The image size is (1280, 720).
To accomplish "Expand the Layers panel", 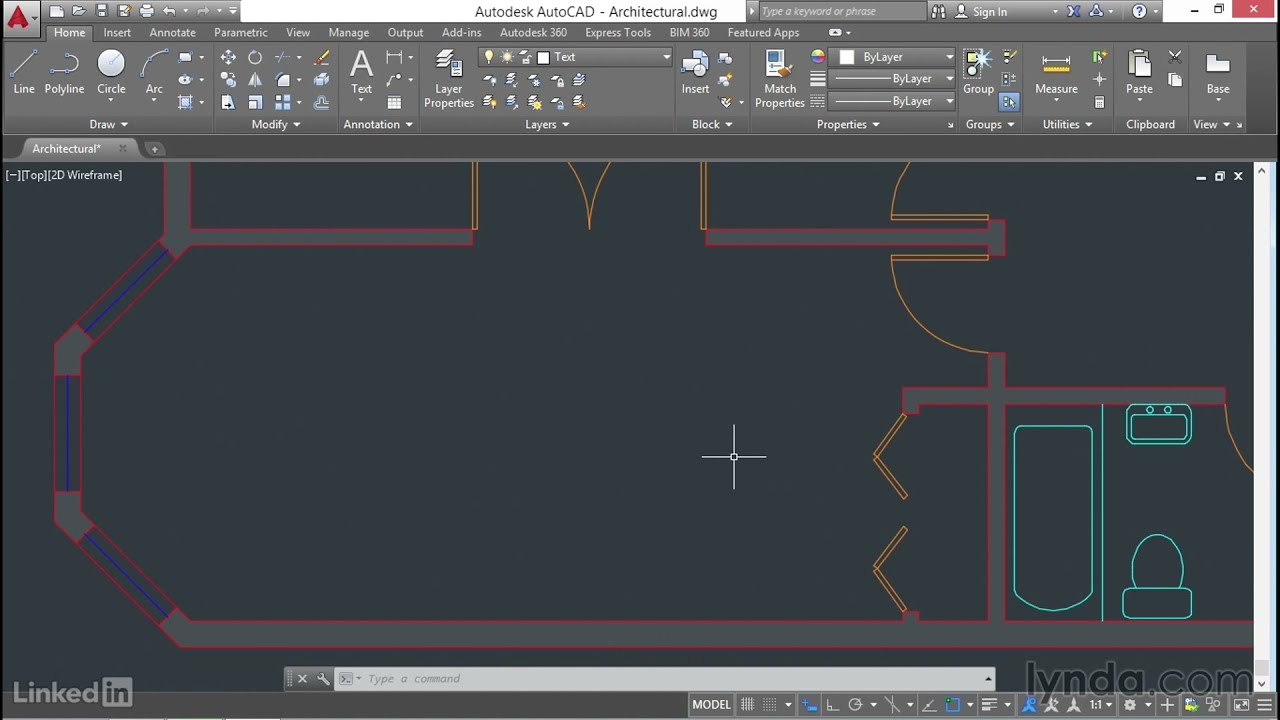I will 547,125.
